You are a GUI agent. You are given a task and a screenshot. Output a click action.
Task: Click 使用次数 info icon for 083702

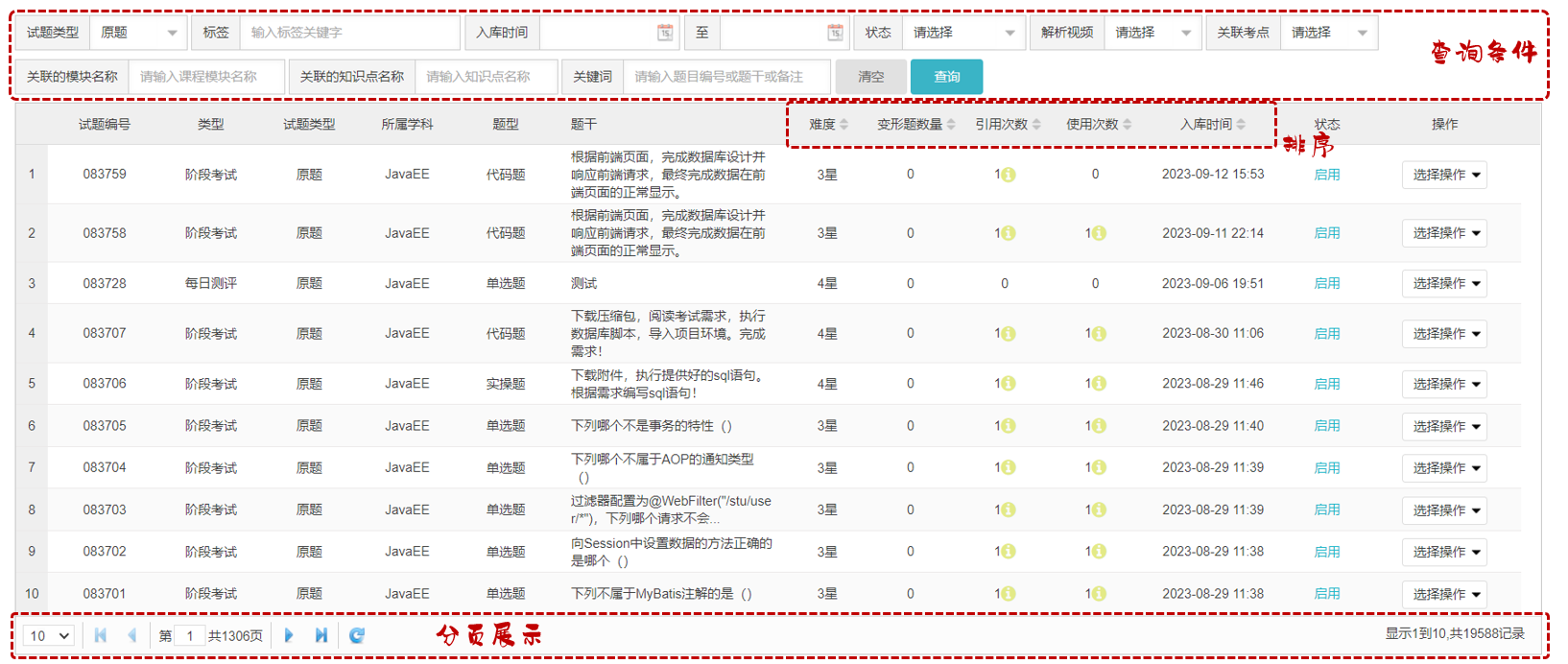tap(1099, 552)
